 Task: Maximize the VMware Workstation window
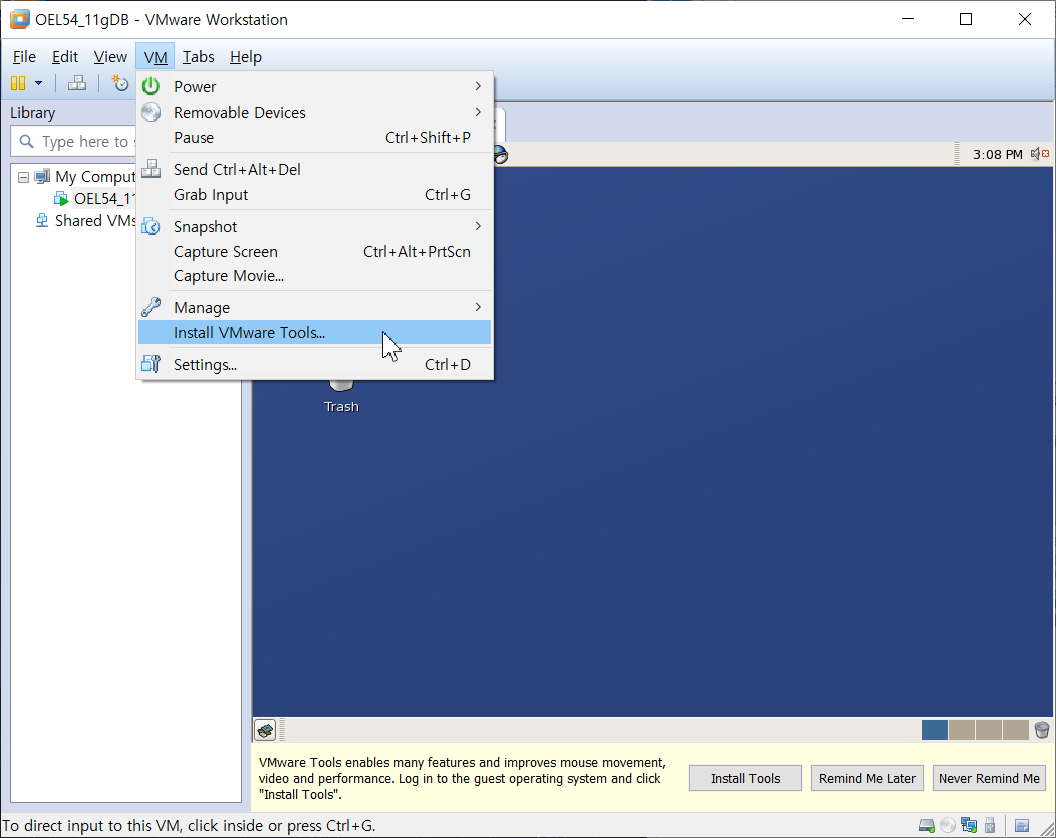point(966,19)
